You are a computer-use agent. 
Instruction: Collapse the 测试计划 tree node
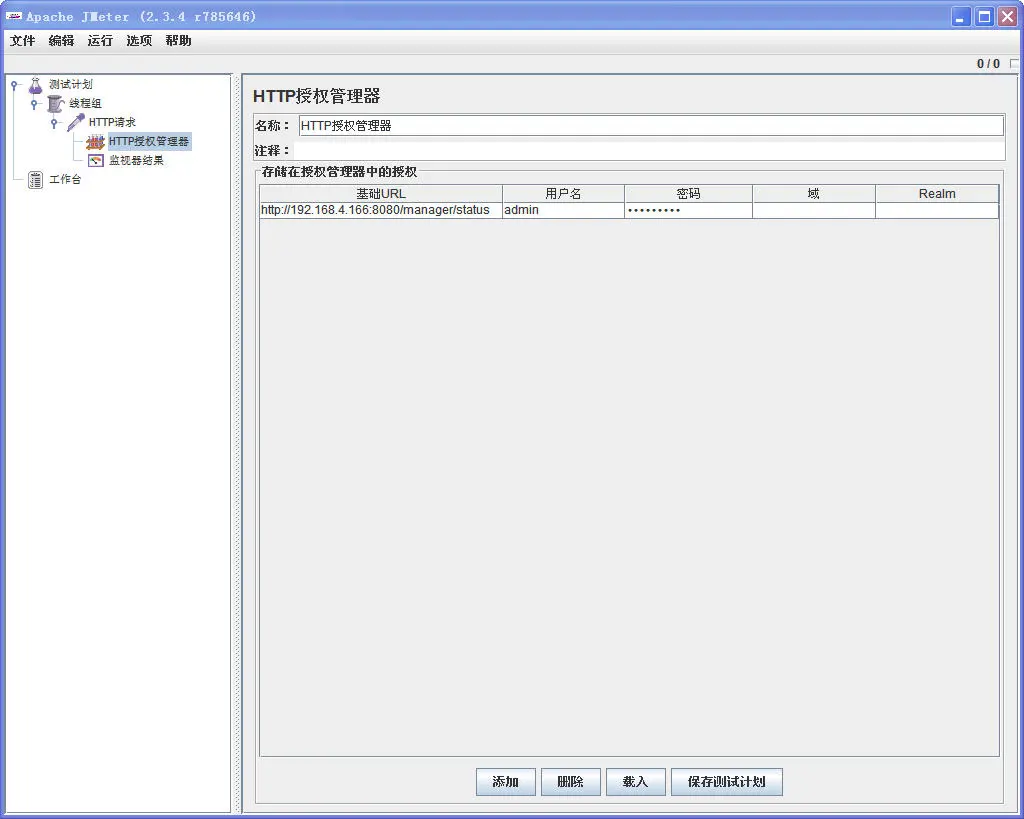tap(14, 85)
